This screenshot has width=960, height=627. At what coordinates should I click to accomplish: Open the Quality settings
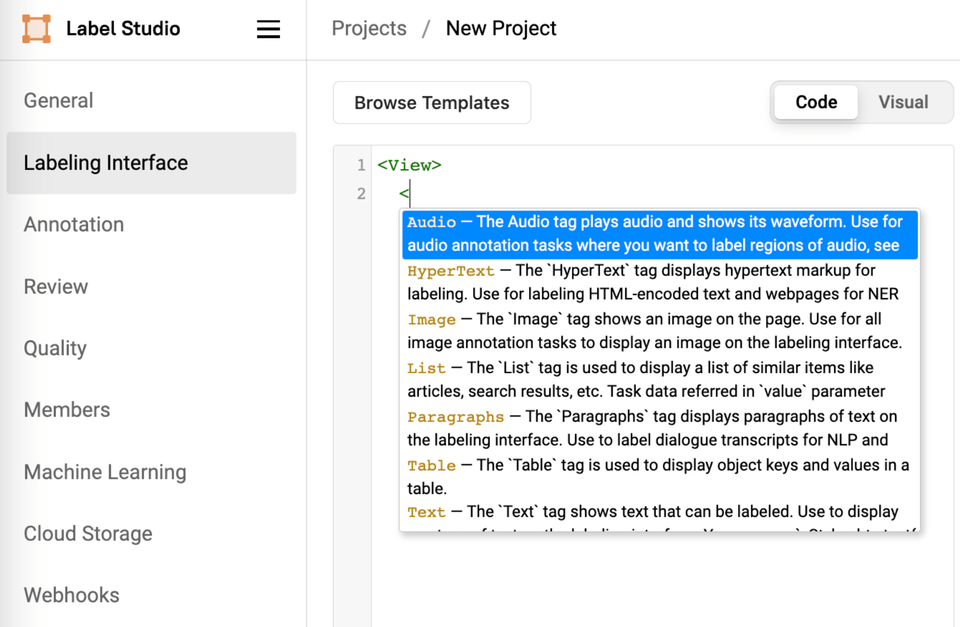point(55,348)
